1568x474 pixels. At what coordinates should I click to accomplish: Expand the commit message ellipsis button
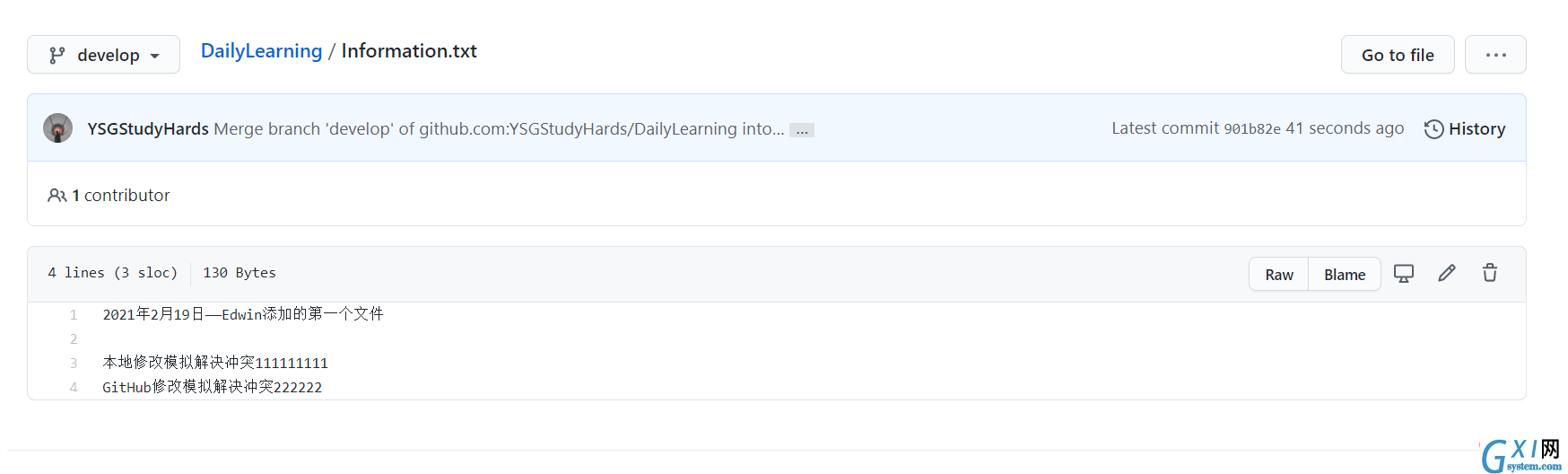802,130
